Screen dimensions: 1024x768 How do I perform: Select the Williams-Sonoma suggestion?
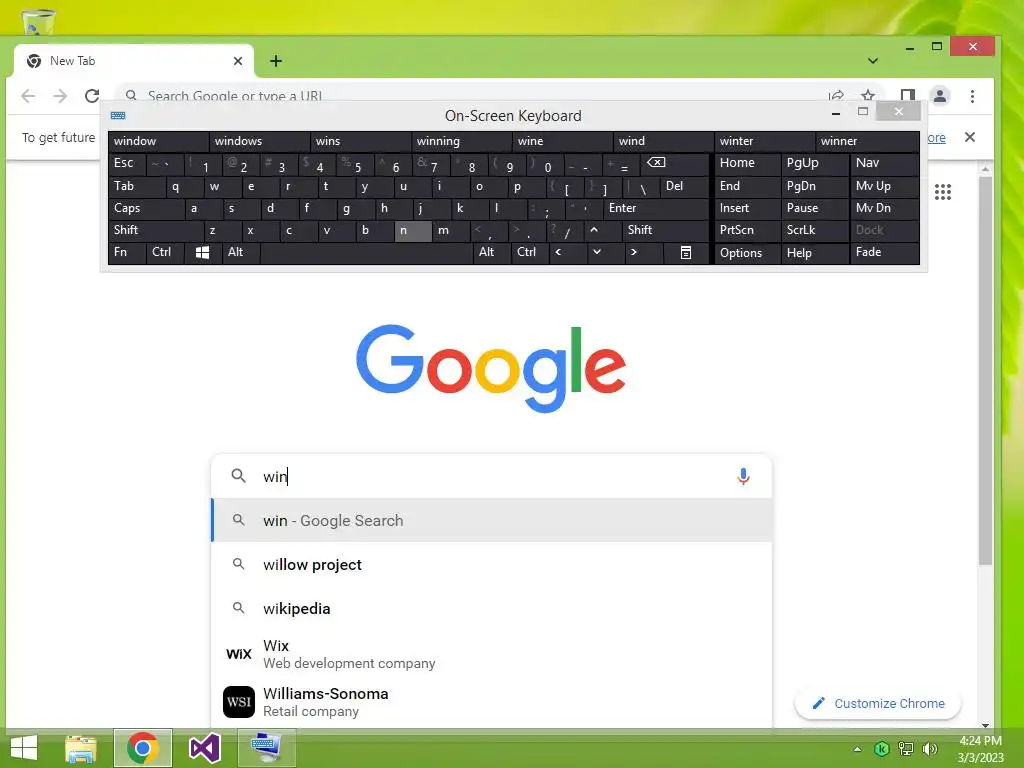[x=492, y=702]
